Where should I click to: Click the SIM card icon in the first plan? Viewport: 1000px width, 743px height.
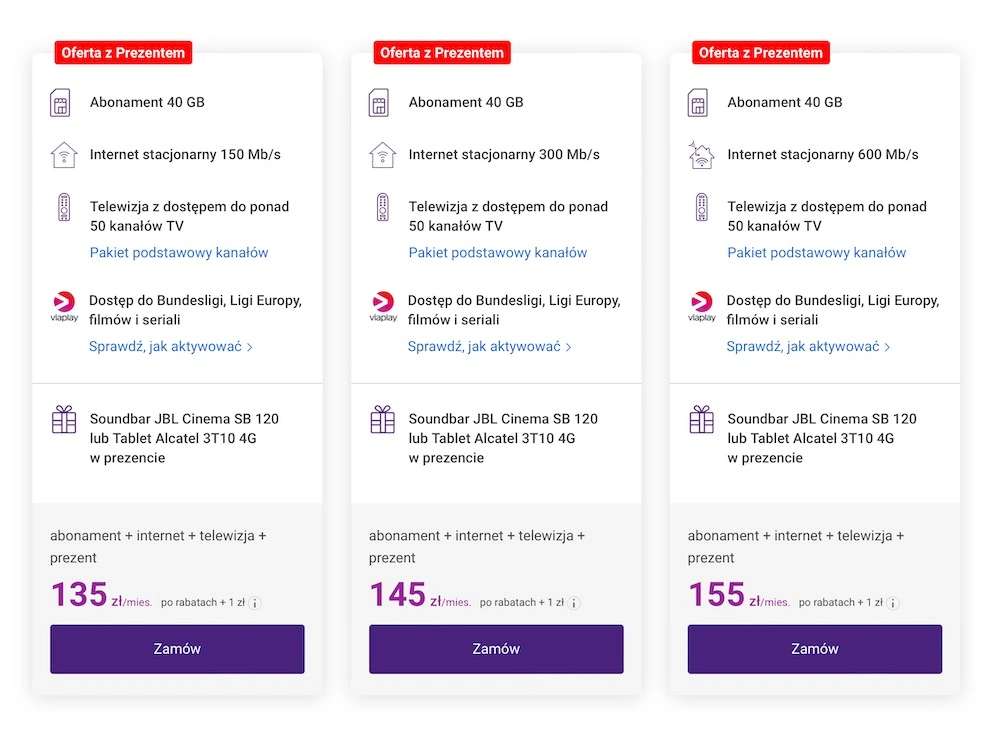coord(60,103)
